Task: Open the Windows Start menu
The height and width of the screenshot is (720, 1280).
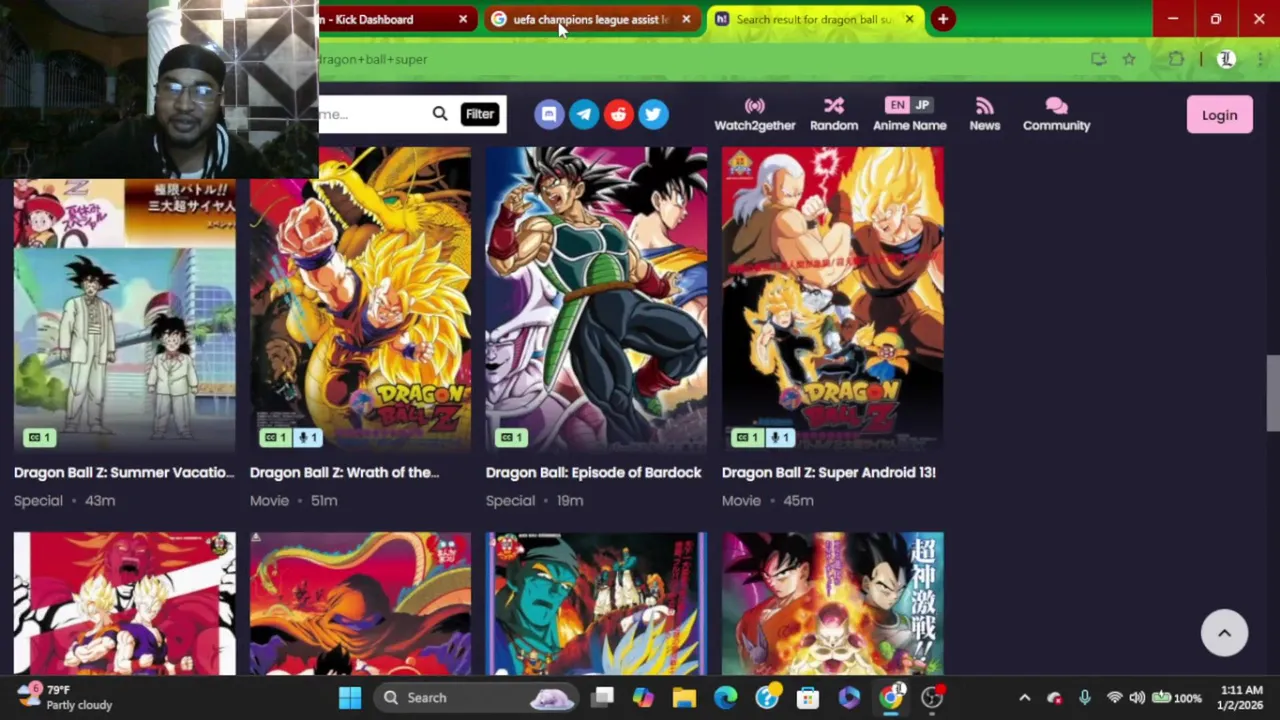Action: point(350,697)
